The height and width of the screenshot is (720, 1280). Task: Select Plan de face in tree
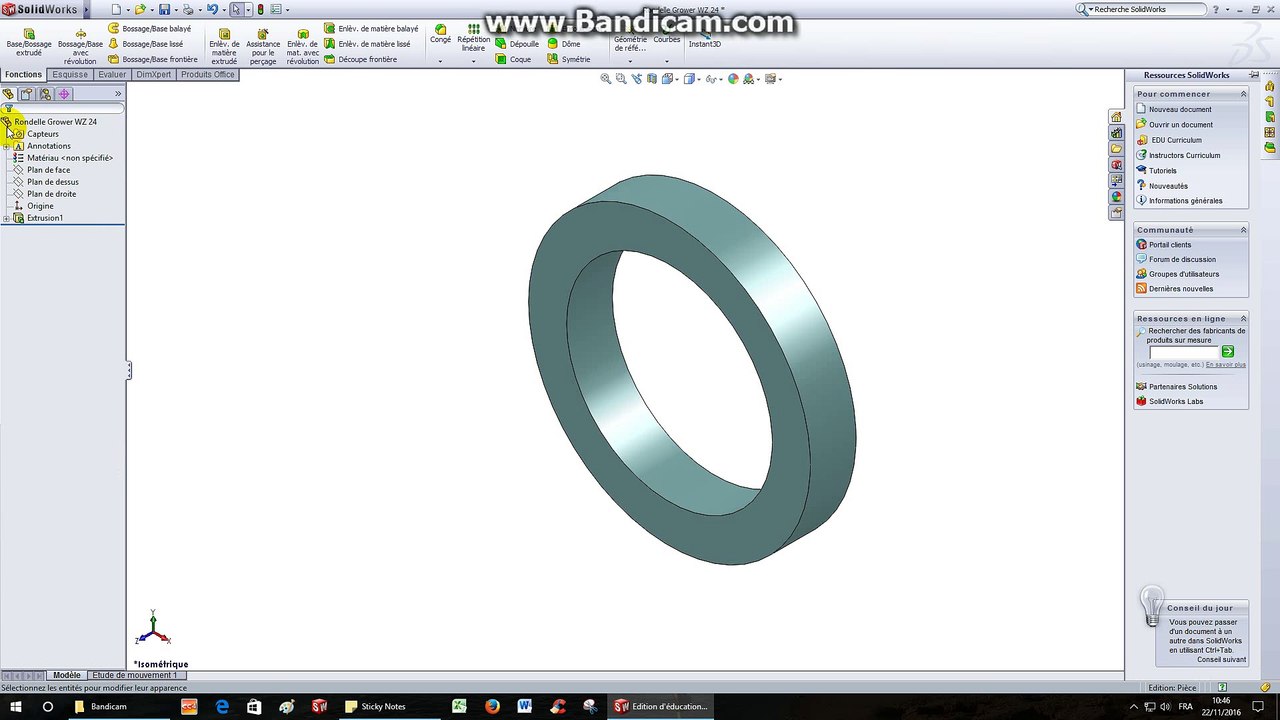[48, 170]
